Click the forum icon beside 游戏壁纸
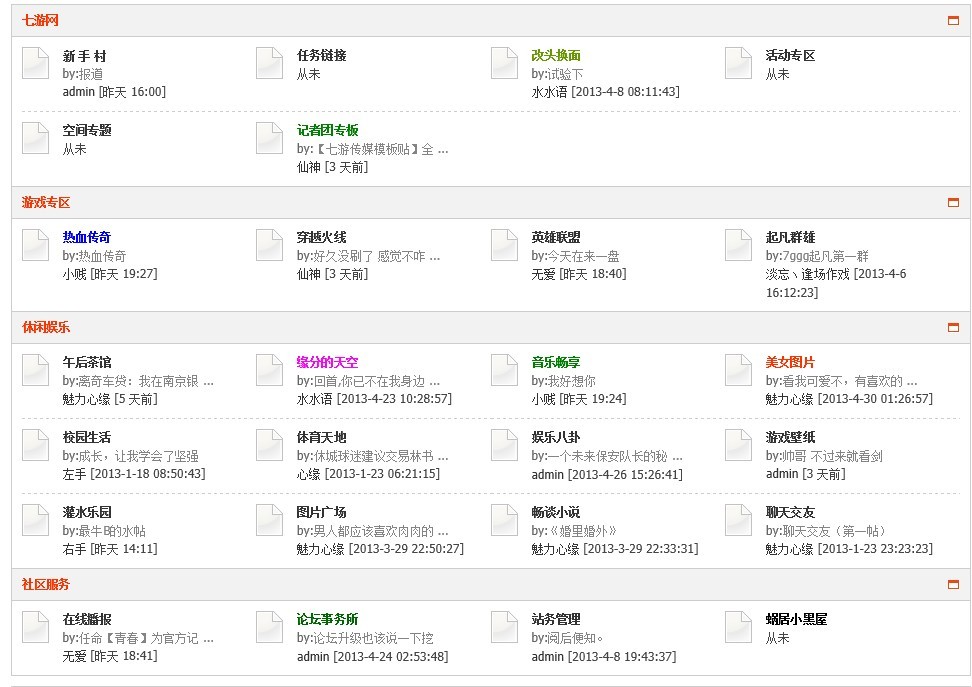This screenshot has width=972, height=687. (x=739, y=445)
